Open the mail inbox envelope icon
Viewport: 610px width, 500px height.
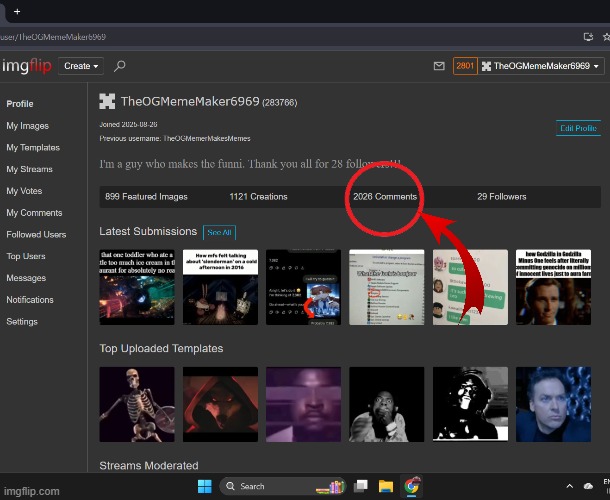tap(439, 66)
